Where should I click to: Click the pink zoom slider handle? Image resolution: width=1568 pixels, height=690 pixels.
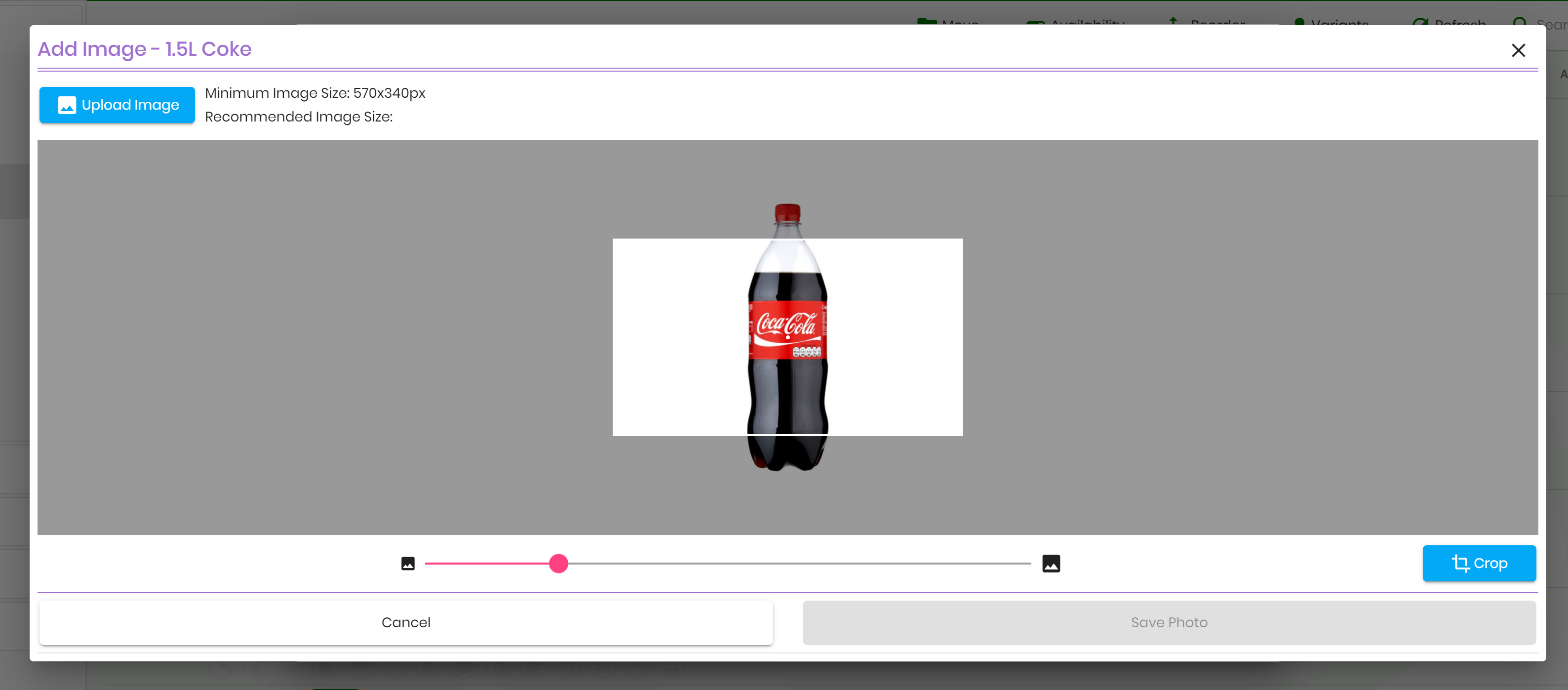(558, 564)
